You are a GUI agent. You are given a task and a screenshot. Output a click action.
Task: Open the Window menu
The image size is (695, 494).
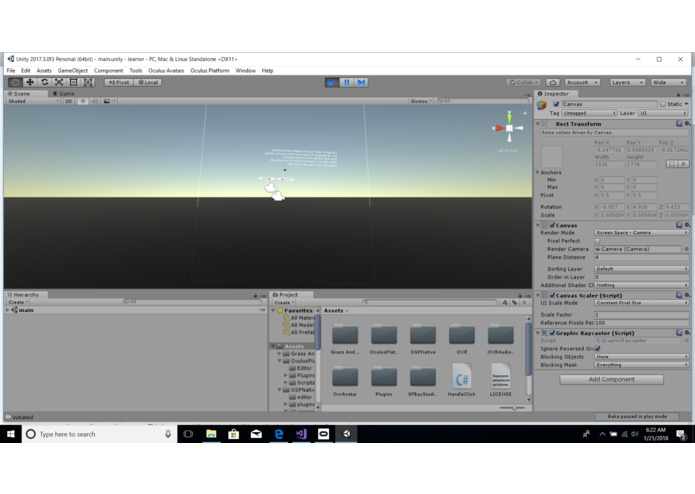click(x=246, y=70)
